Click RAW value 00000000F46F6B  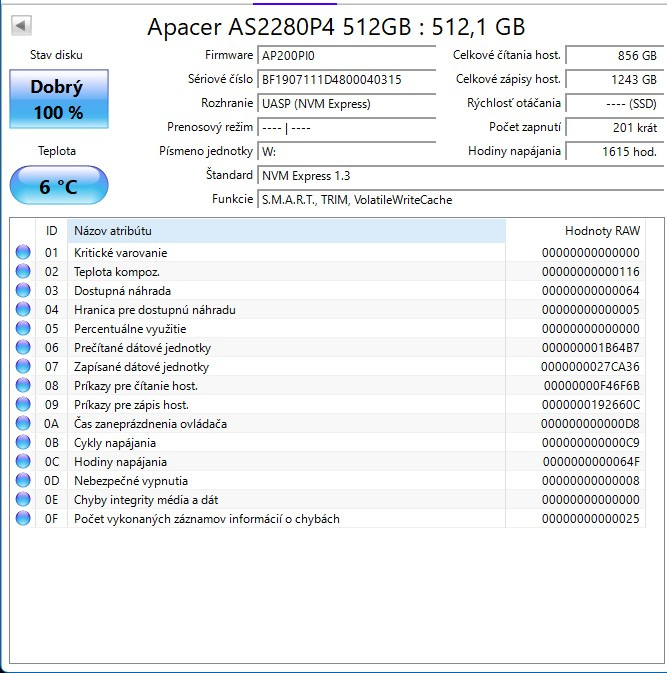click(x=592, y=385)
